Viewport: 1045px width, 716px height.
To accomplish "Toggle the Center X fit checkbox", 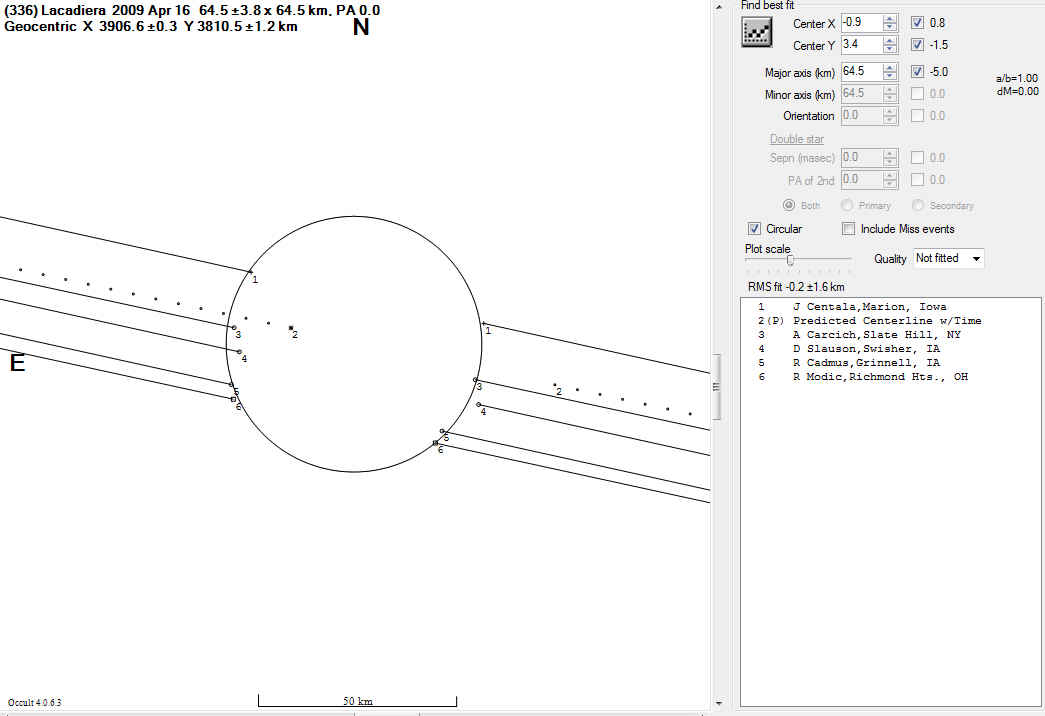I will 918,22.
